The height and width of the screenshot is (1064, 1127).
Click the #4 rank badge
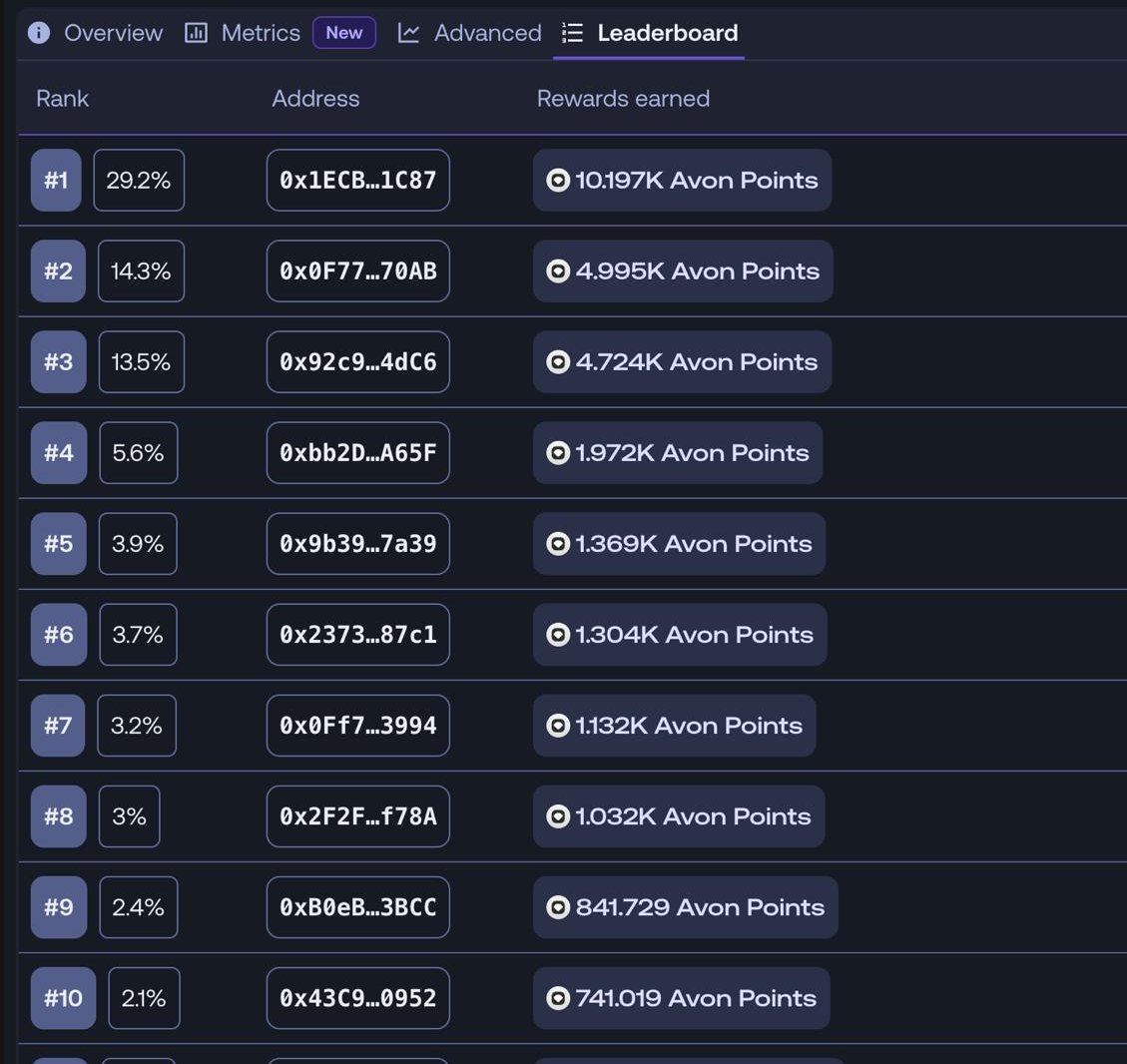pos(59,452)
